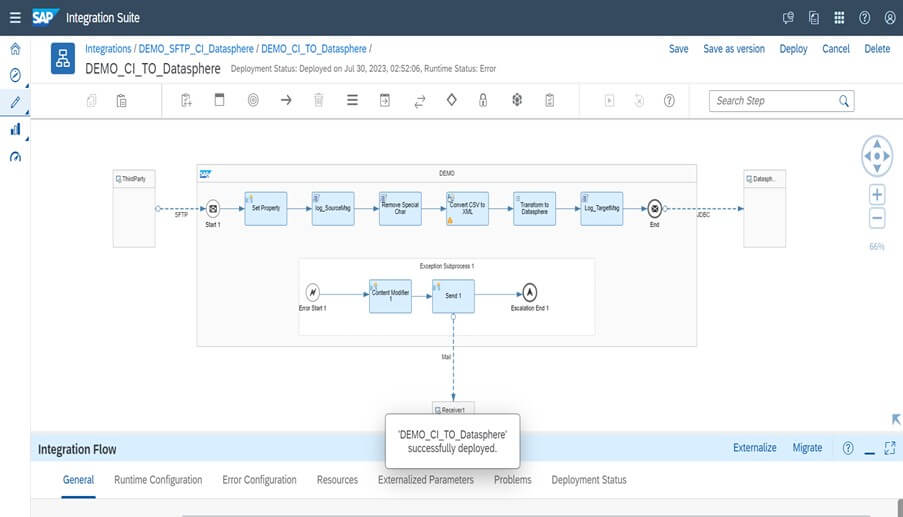Click the SAP logo

(x=45, y=17)
